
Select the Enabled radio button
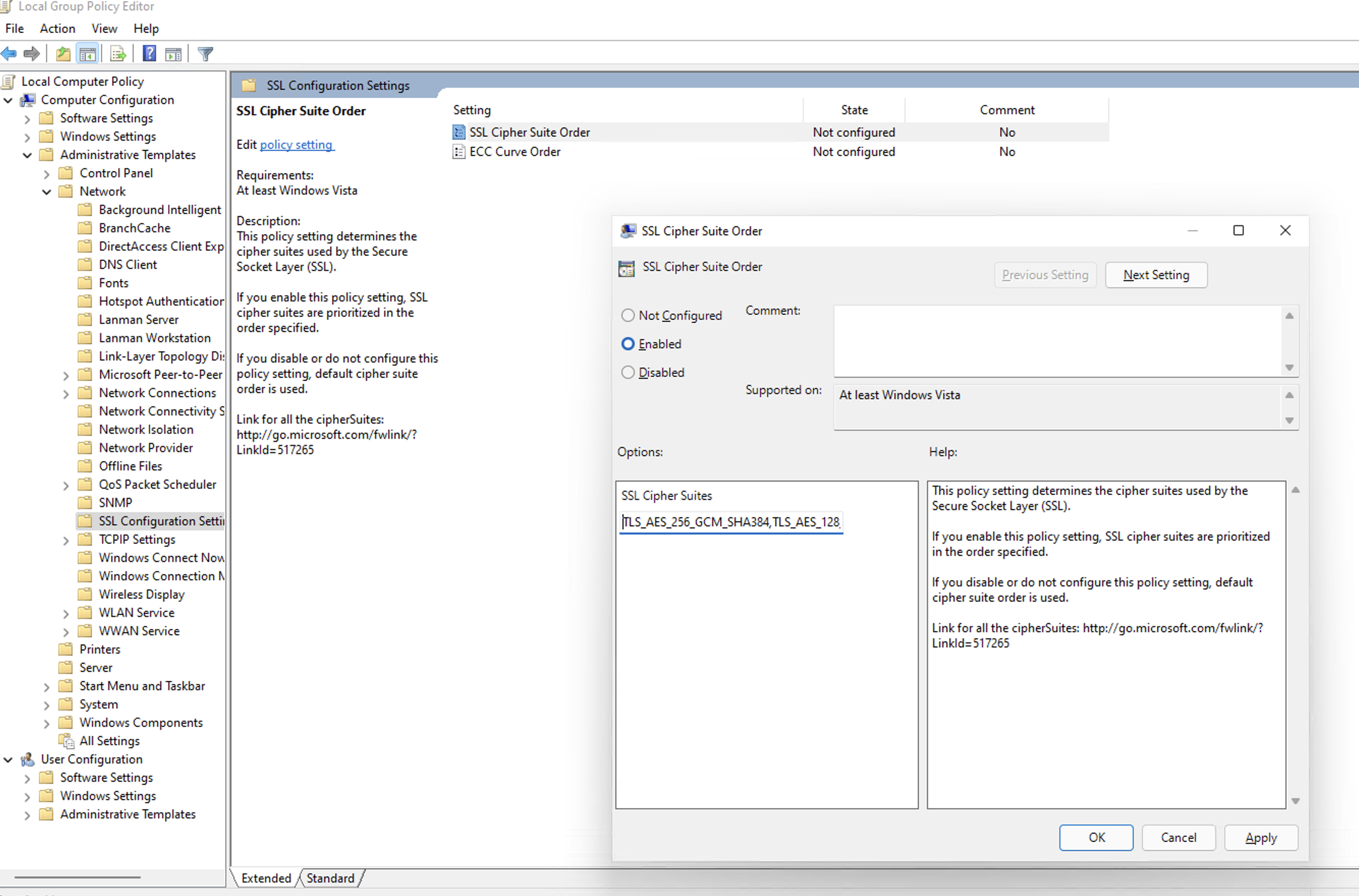[628, 344]
